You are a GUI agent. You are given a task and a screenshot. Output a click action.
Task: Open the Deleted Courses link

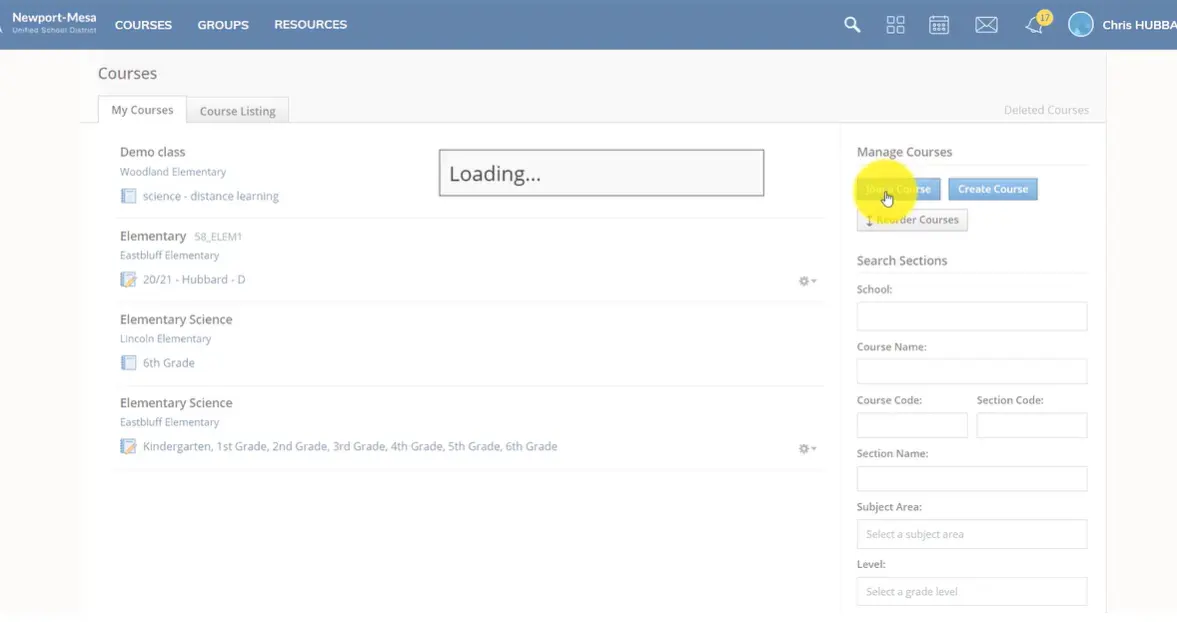(x=1046, y=110)
